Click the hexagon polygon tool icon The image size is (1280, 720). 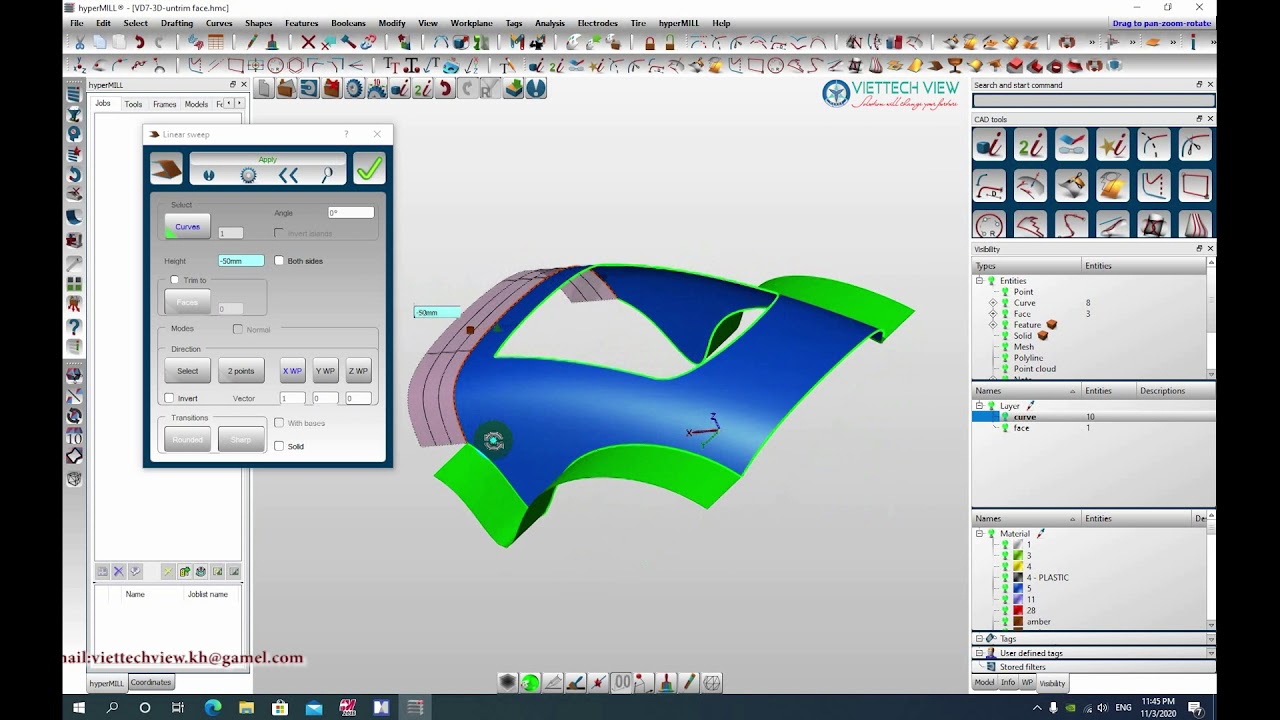pyautogui.click(x=295, y=65)
